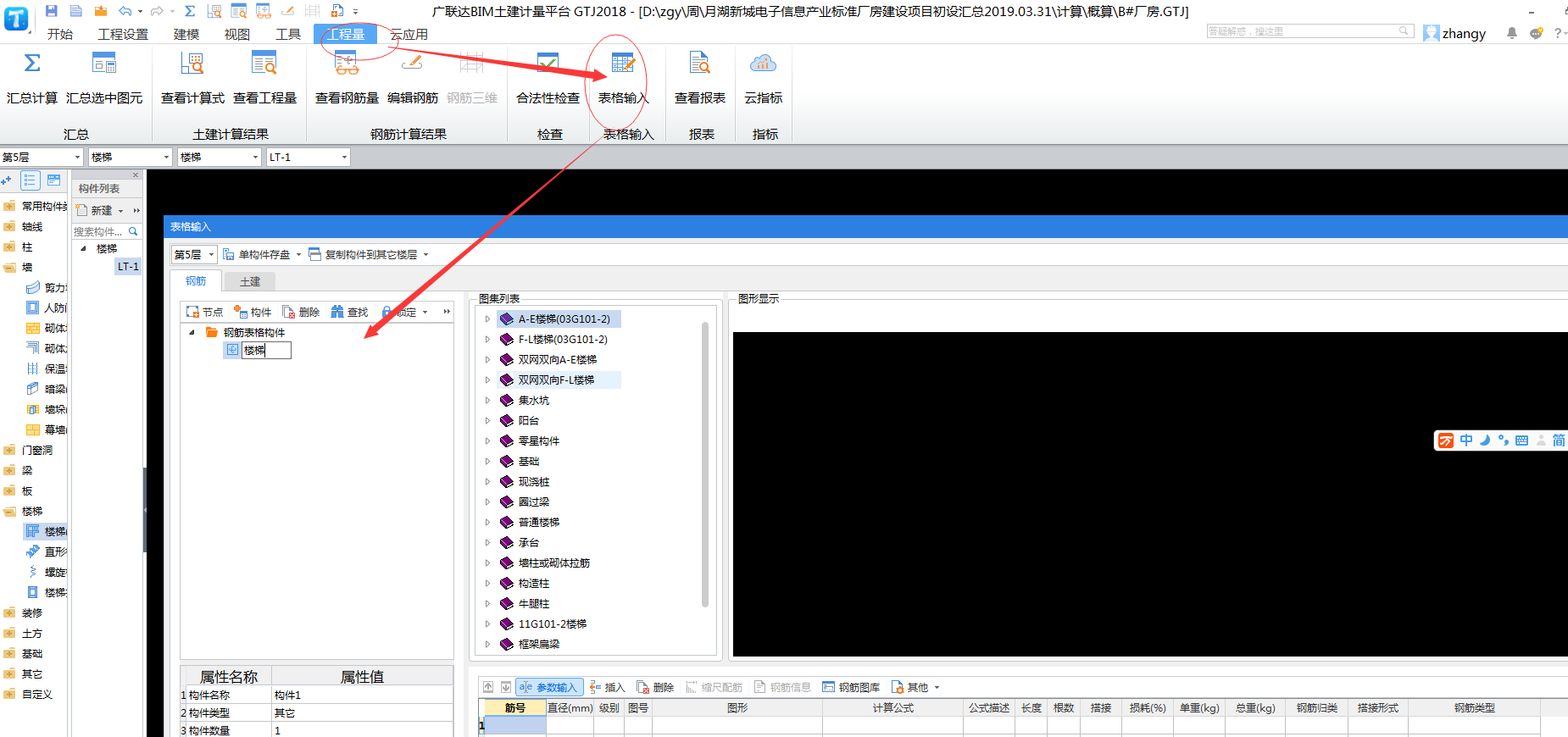Add a new 节点 in table input
1568x737 pixels.
point(204,312)
